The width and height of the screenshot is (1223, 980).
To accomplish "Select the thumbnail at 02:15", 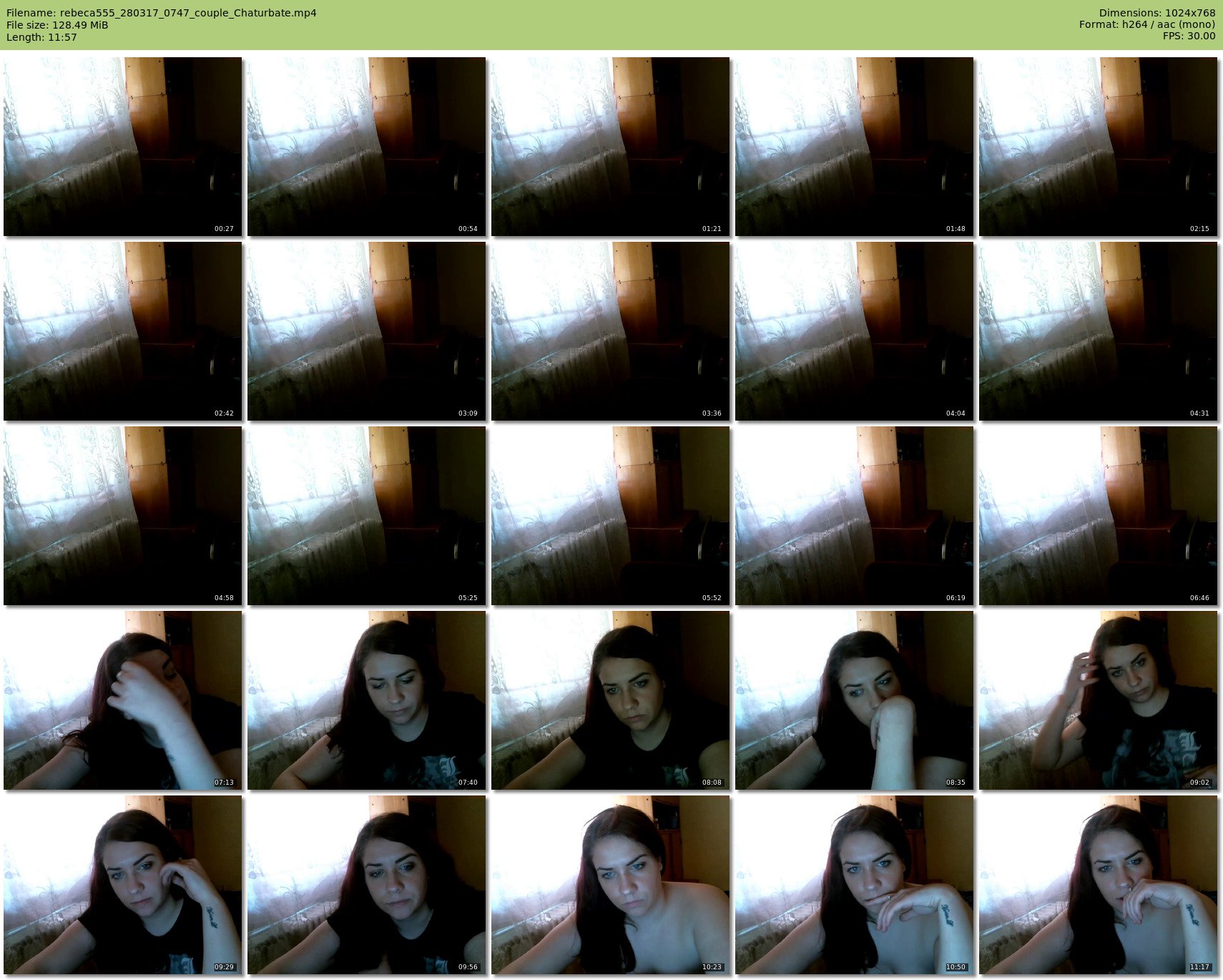I will point(1098,147).
